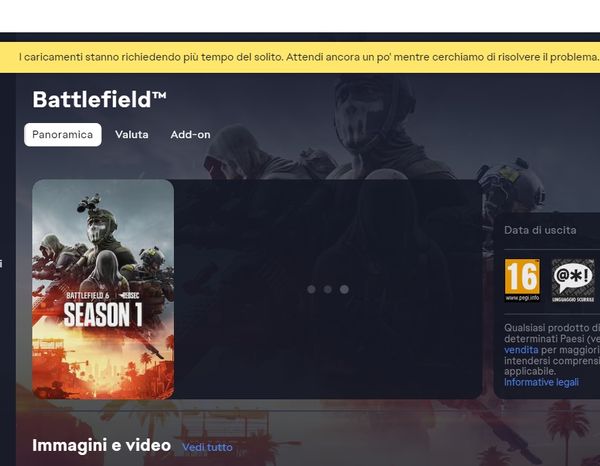
Task: Click the yellow slow-loading warning banner
Action: coord(300,57)
